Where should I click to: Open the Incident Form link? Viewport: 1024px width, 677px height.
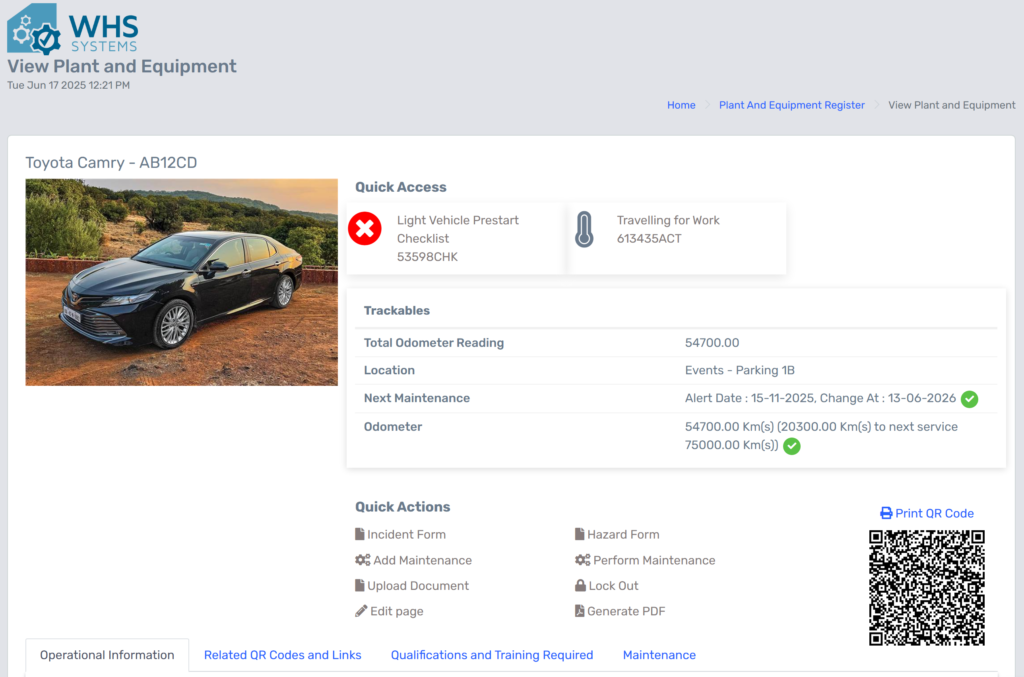click(406, 535)
